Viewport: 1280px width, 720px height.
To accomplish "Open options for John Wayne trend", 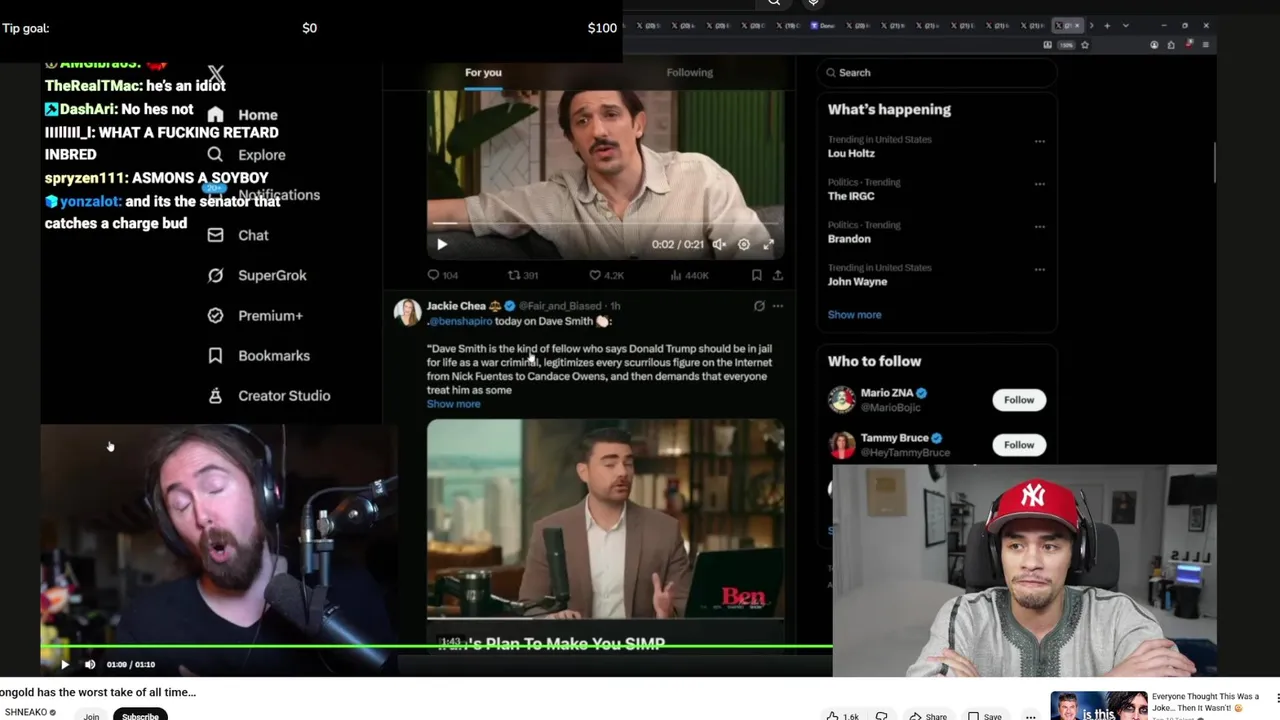I will (1039, 269).
